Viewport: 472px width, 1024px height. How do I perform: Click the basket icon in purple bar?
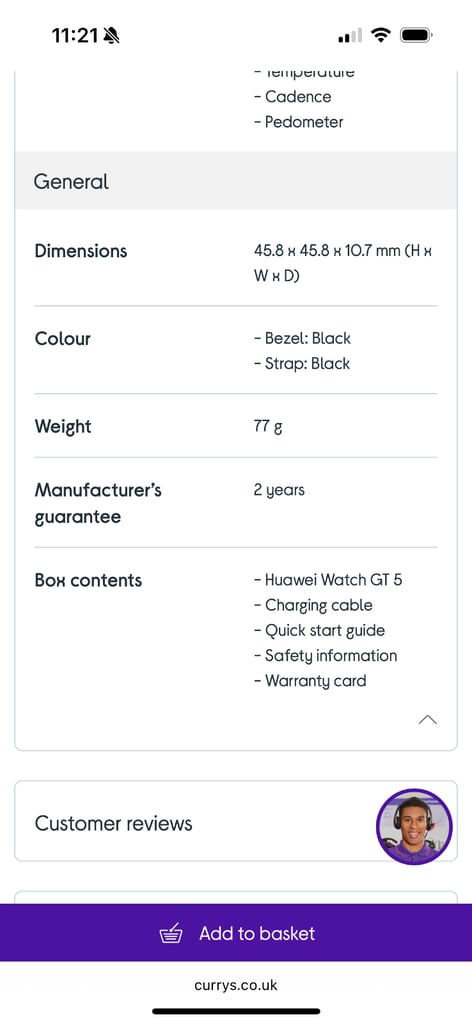tap(171, 933)
